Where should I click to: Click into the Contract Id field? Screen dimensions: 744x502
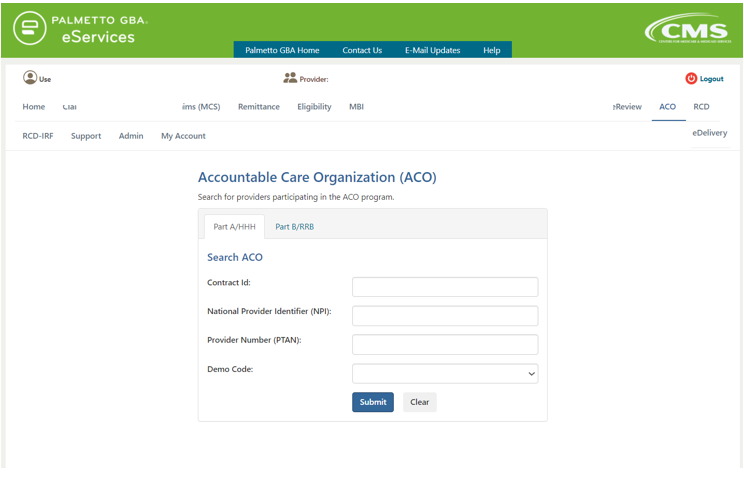tap(445, 287)
